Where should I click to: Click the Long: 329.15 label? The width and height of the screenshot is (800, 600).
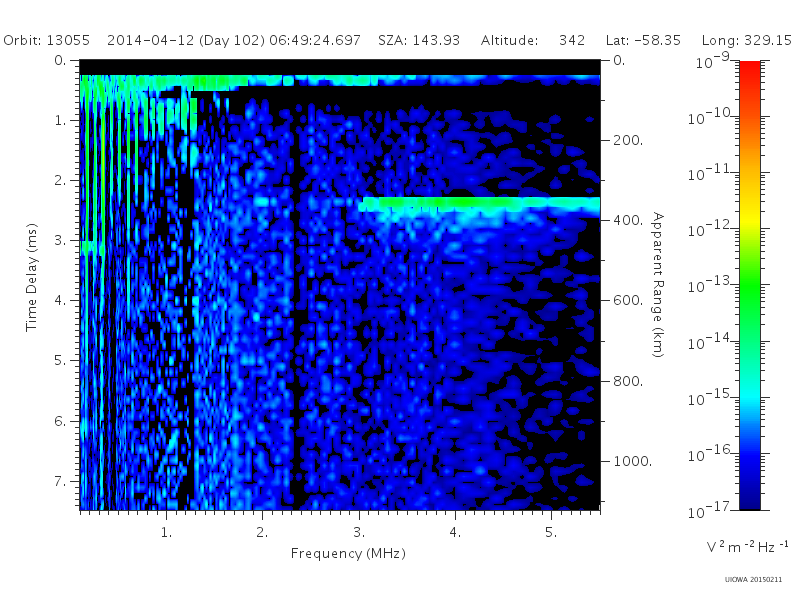click(746, 41)
